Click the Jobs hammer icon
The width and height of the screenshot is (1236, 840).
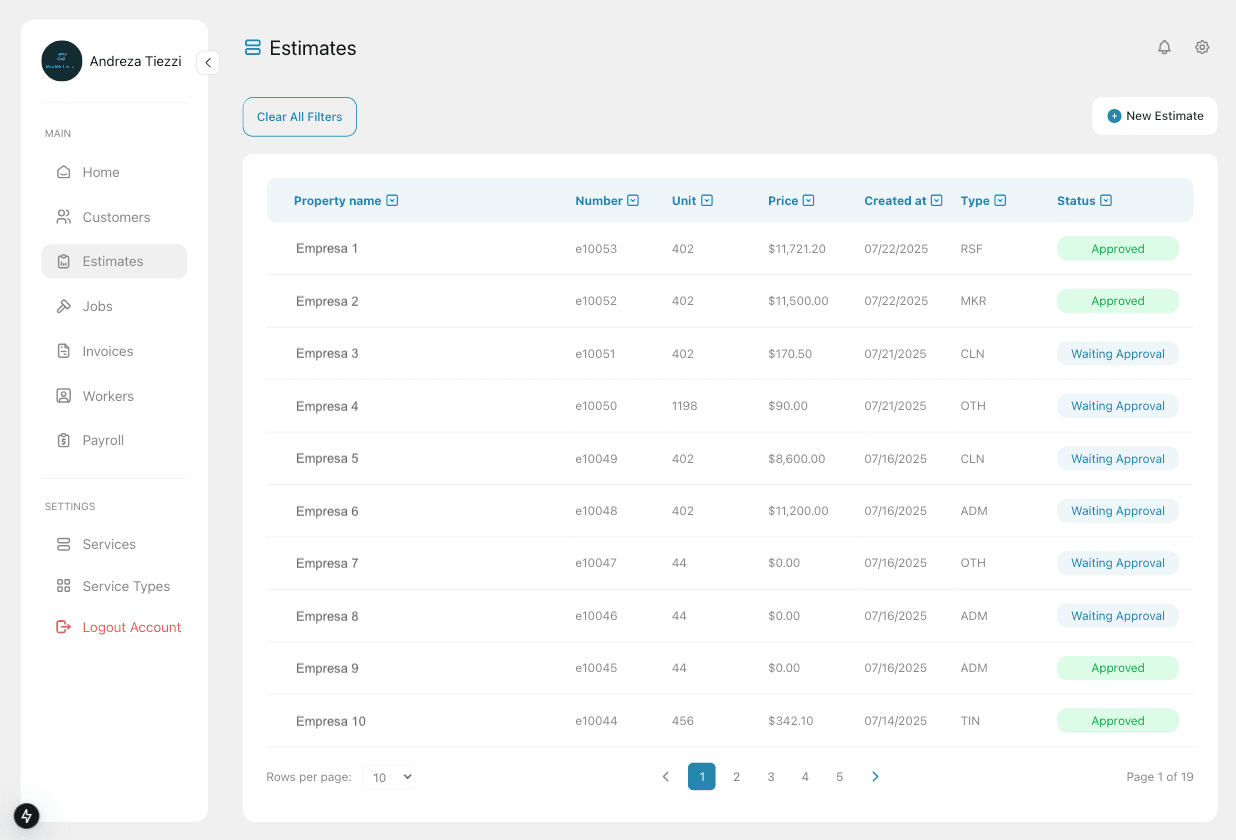point(64,306)
